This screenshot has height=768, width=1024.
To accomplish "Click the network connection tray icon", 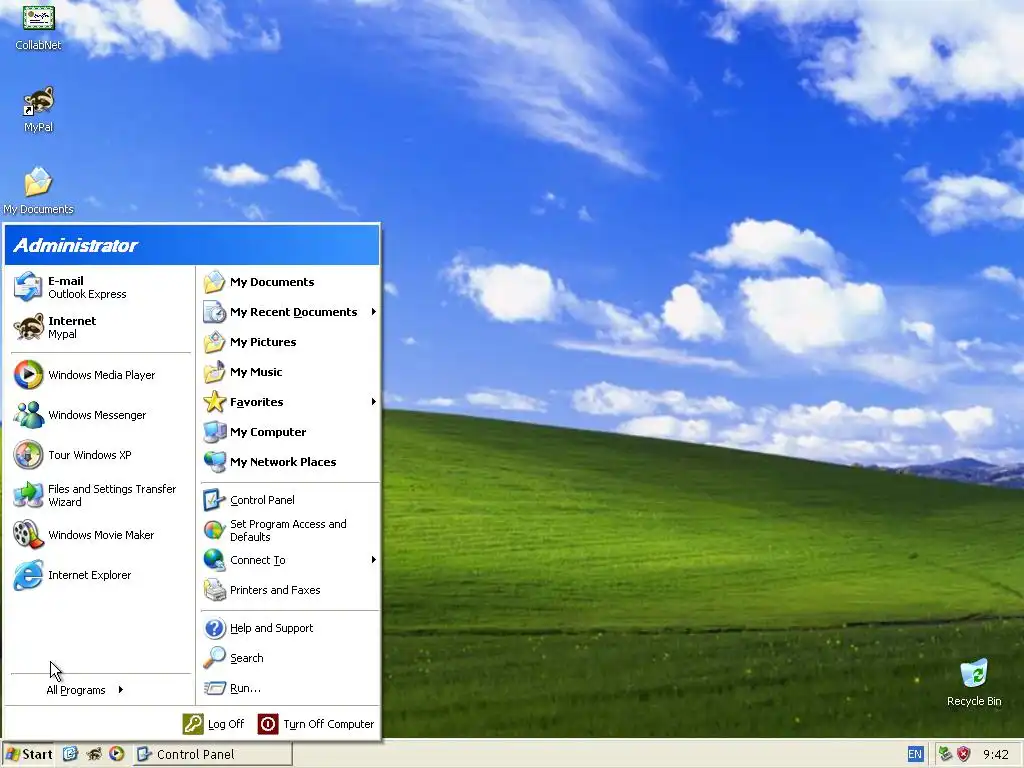I will point(945,754).
